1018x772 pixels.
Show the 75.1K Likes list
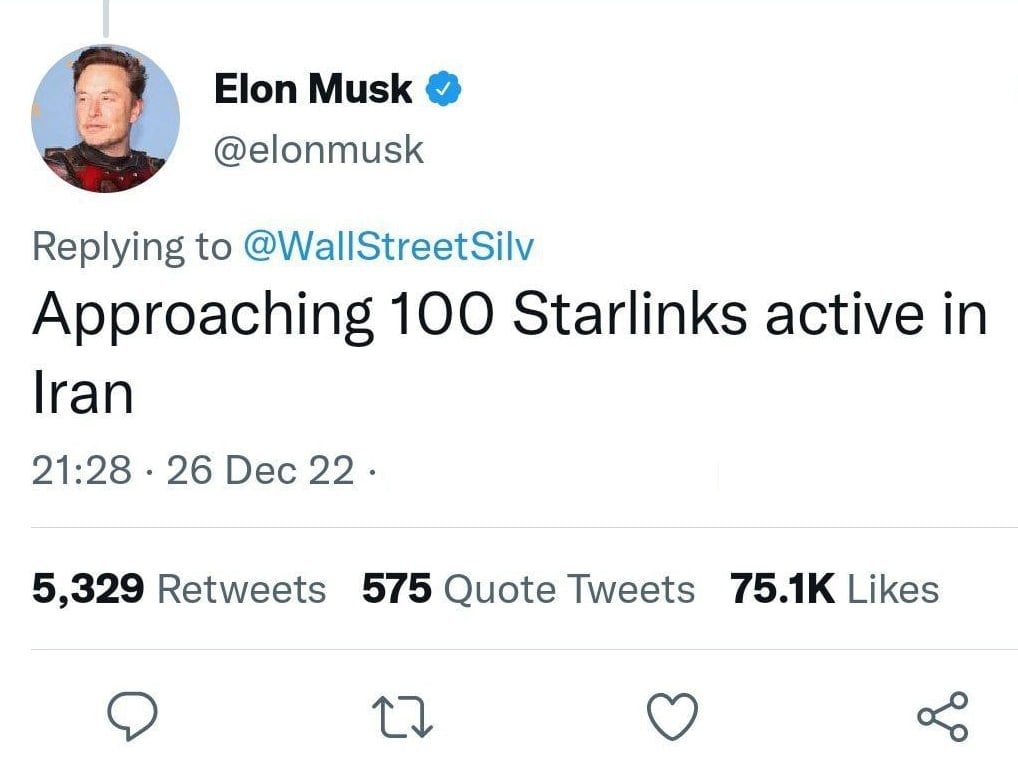coord(835,589)
